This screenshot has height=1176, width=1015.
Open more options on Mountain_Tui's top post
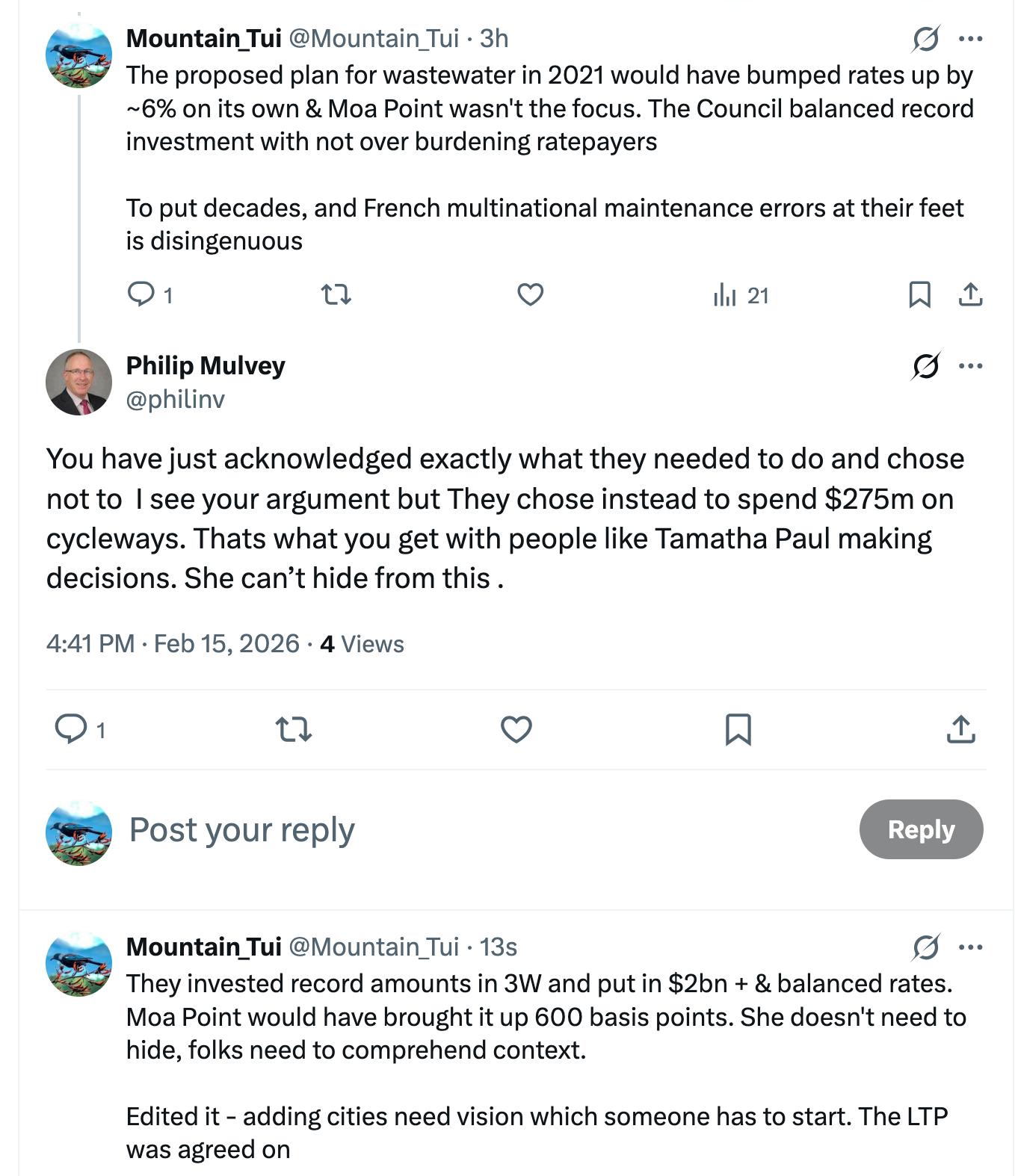(970, 39)
